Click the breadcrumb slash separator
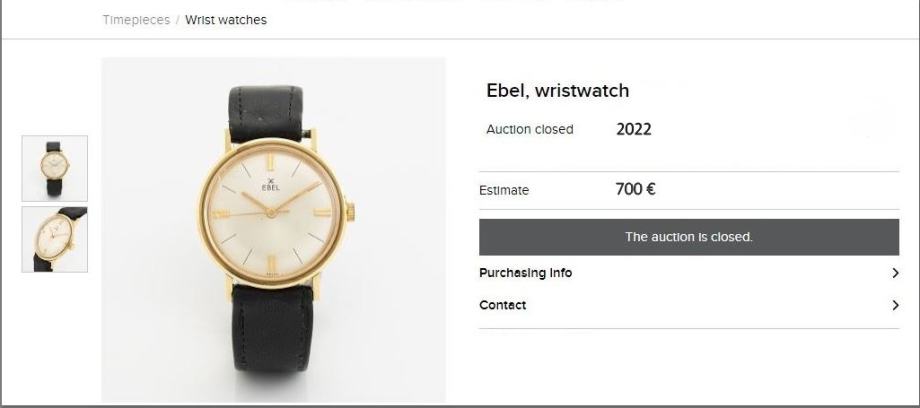Viewport: 920px width, 408px height. [178, 20]
